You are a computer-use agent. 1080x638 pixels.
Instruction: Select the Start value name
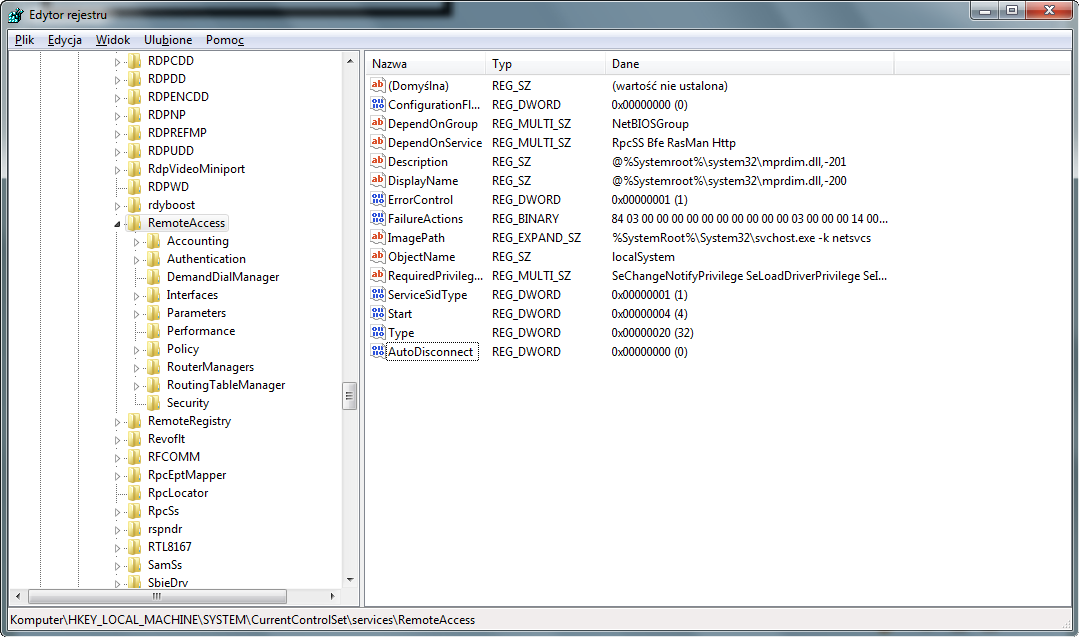coord(399,313)
